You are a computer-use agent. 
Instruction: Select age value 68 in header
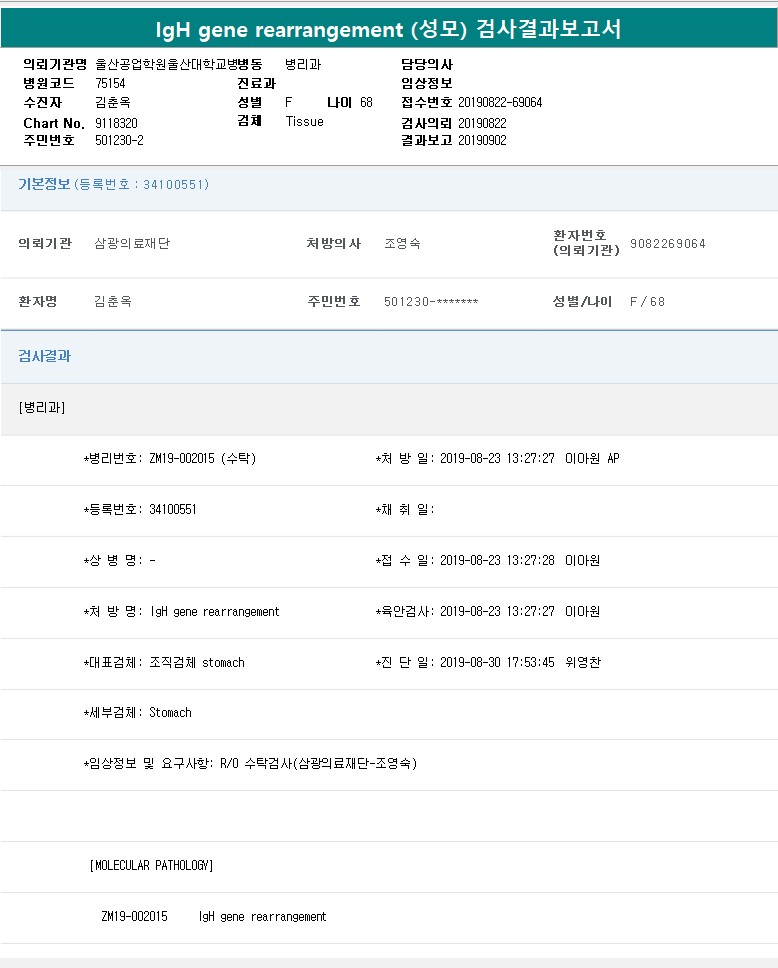(366, 102)
